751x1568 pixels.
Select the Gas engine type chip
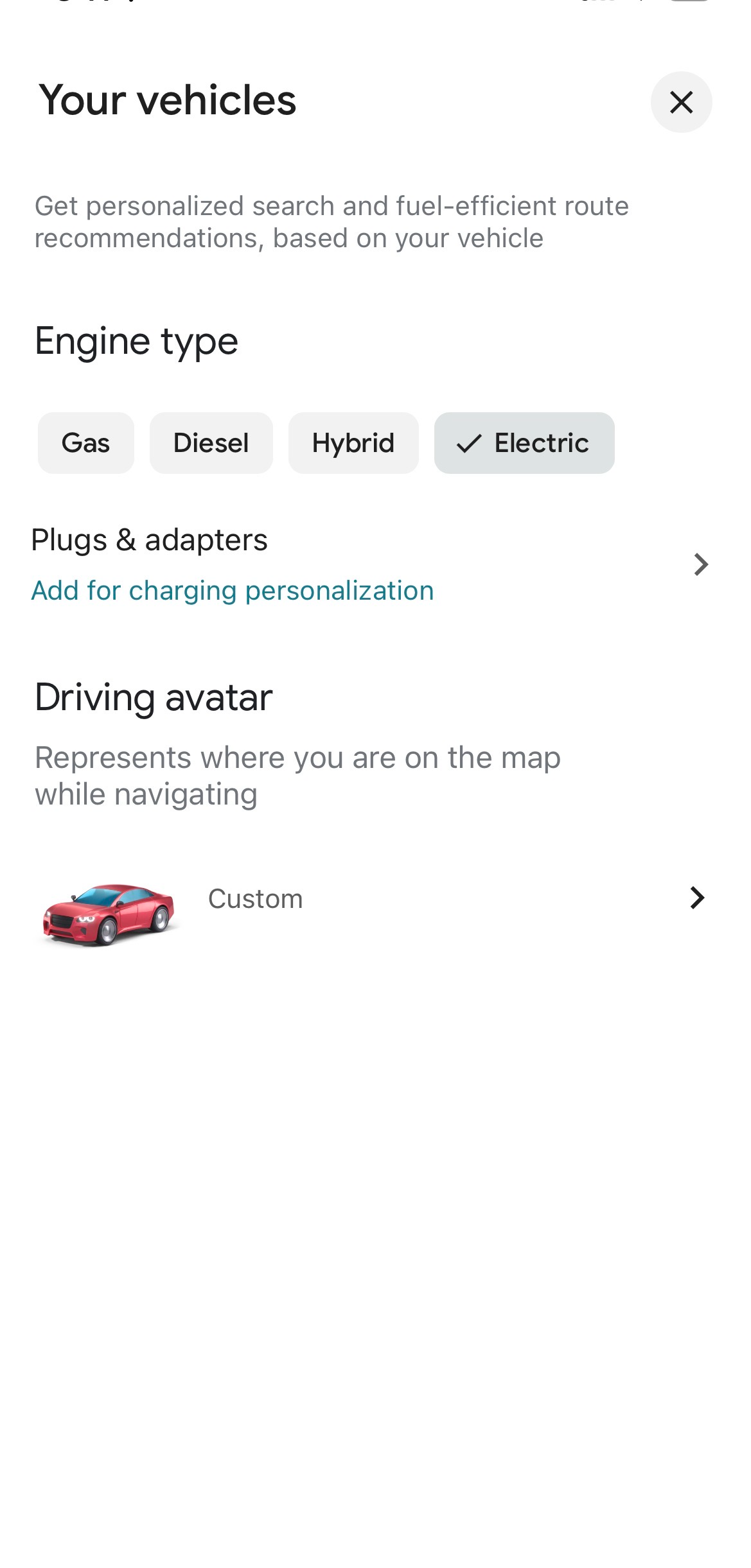pyautogui.click(x=85, y=442)
